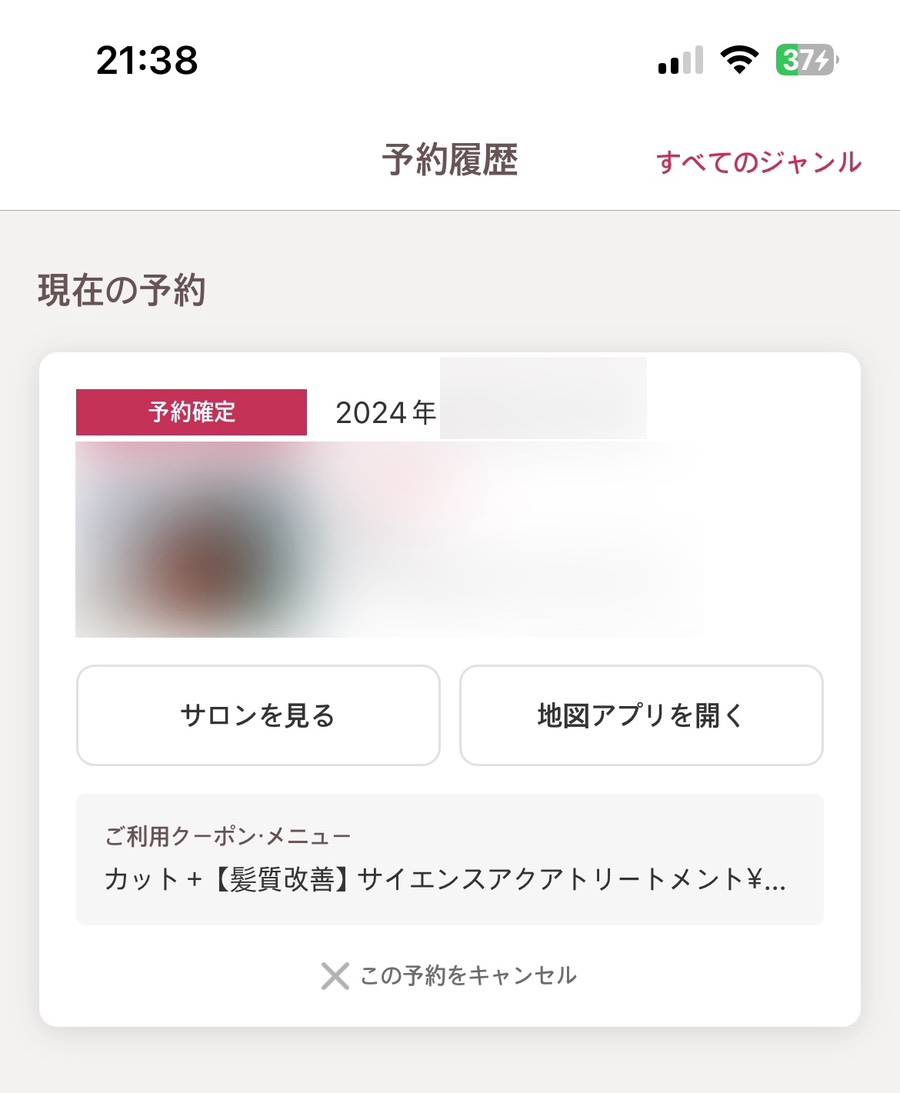Tap the 21:38 clock in status bar
Viewport: 900px width, 1093px height.
pyautogui.click(x=147, y=60)
